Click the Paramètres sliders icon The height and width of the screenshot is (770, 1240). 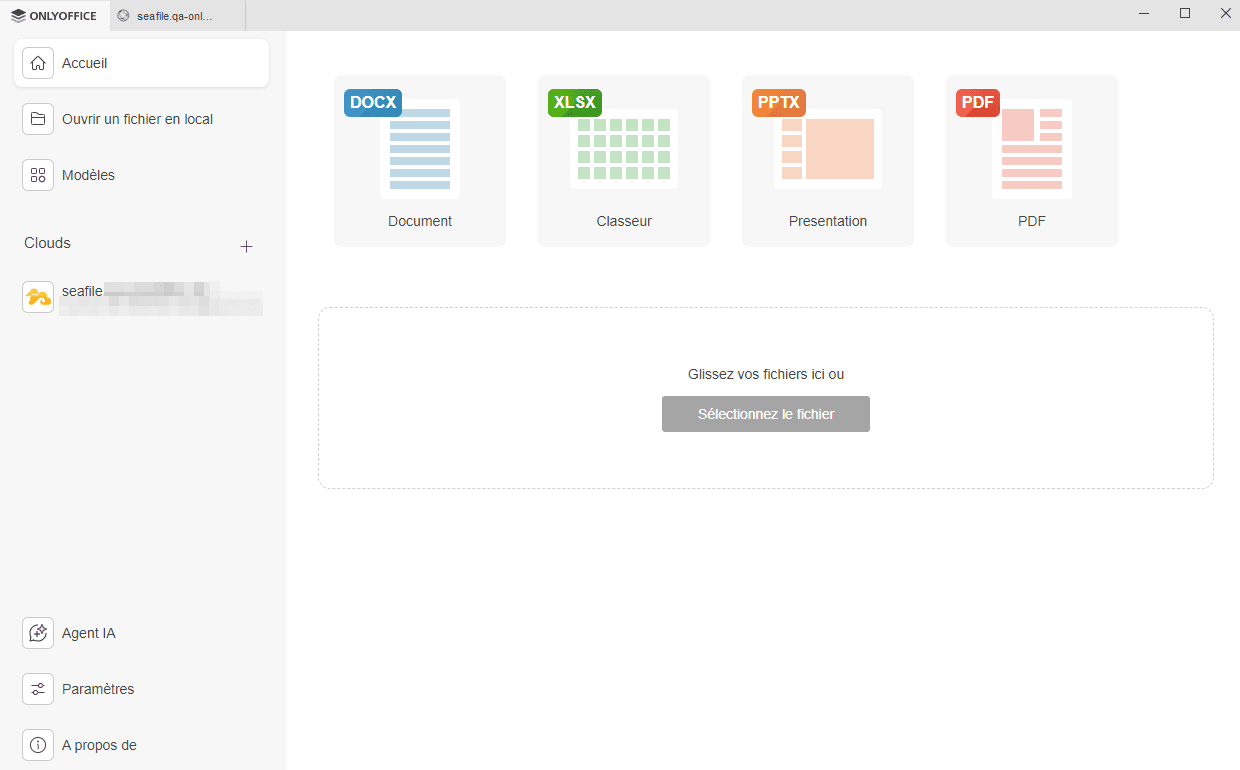click(x=38, y=689)
